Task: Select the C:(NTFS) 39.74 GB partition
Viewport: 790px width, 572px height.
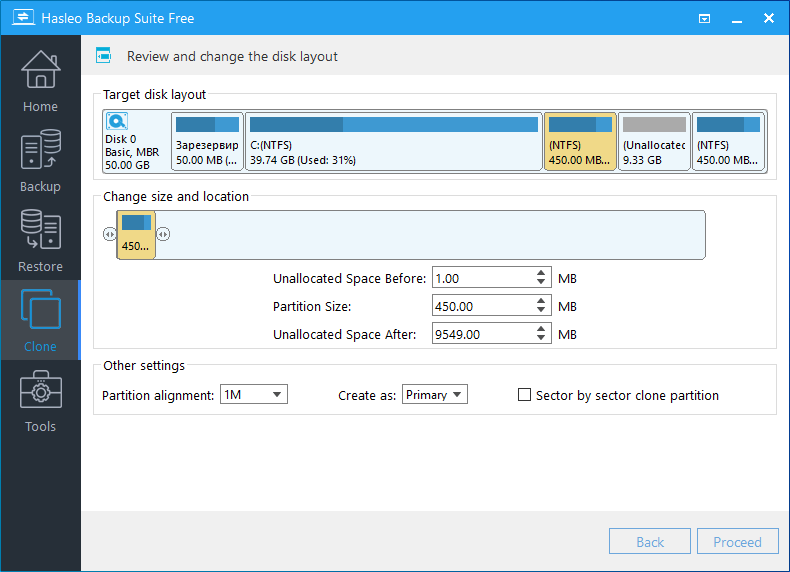Action: [x=393, y=142]
